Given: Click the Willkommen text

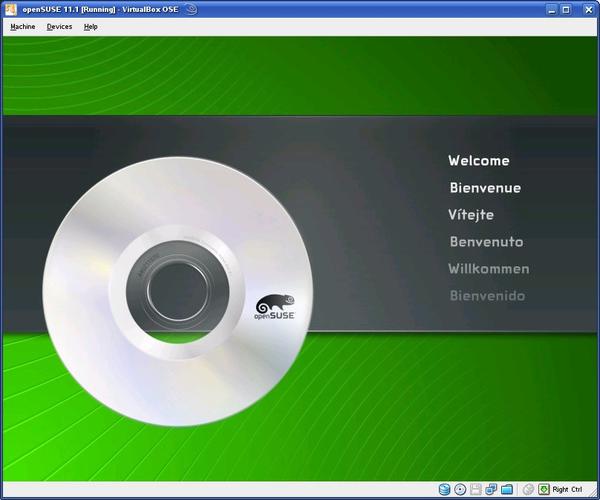Looking at the screenshot, I should click(x=489, y=269).
